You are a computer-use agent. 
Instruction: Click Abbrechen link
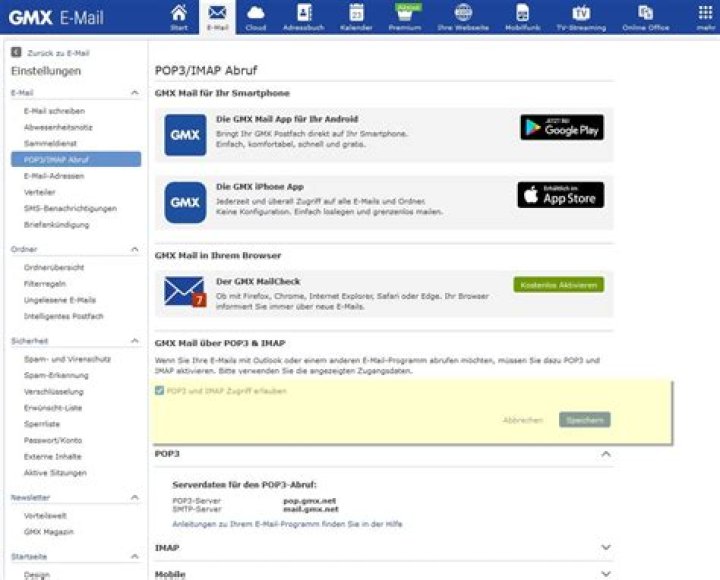pos(523,420)
